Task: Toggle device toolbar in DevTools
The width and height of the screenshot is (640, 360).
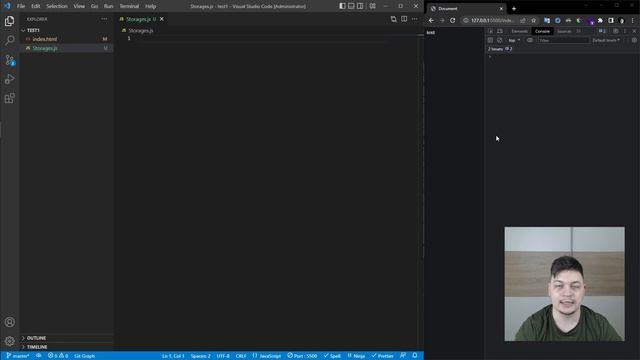Action: (x=500, y=31)
